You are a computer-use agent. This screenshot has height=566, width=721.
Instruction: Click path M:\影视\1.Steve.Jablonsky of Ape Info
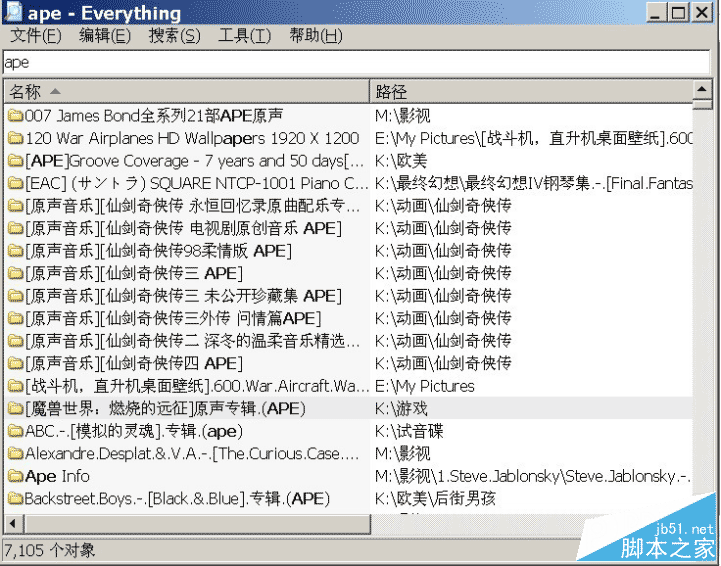click(x=533, y=476)
